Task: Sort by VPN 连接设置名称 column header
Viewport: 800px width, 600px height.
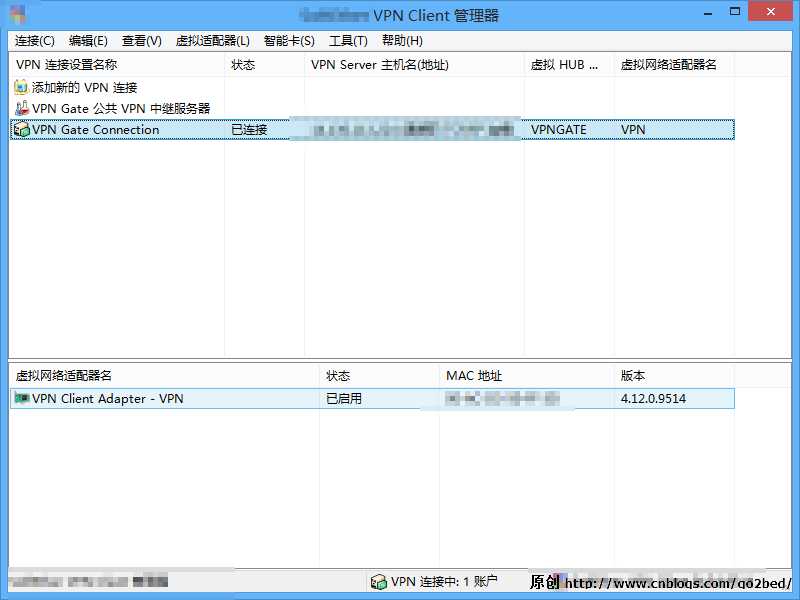Action: tap(117, 65)
